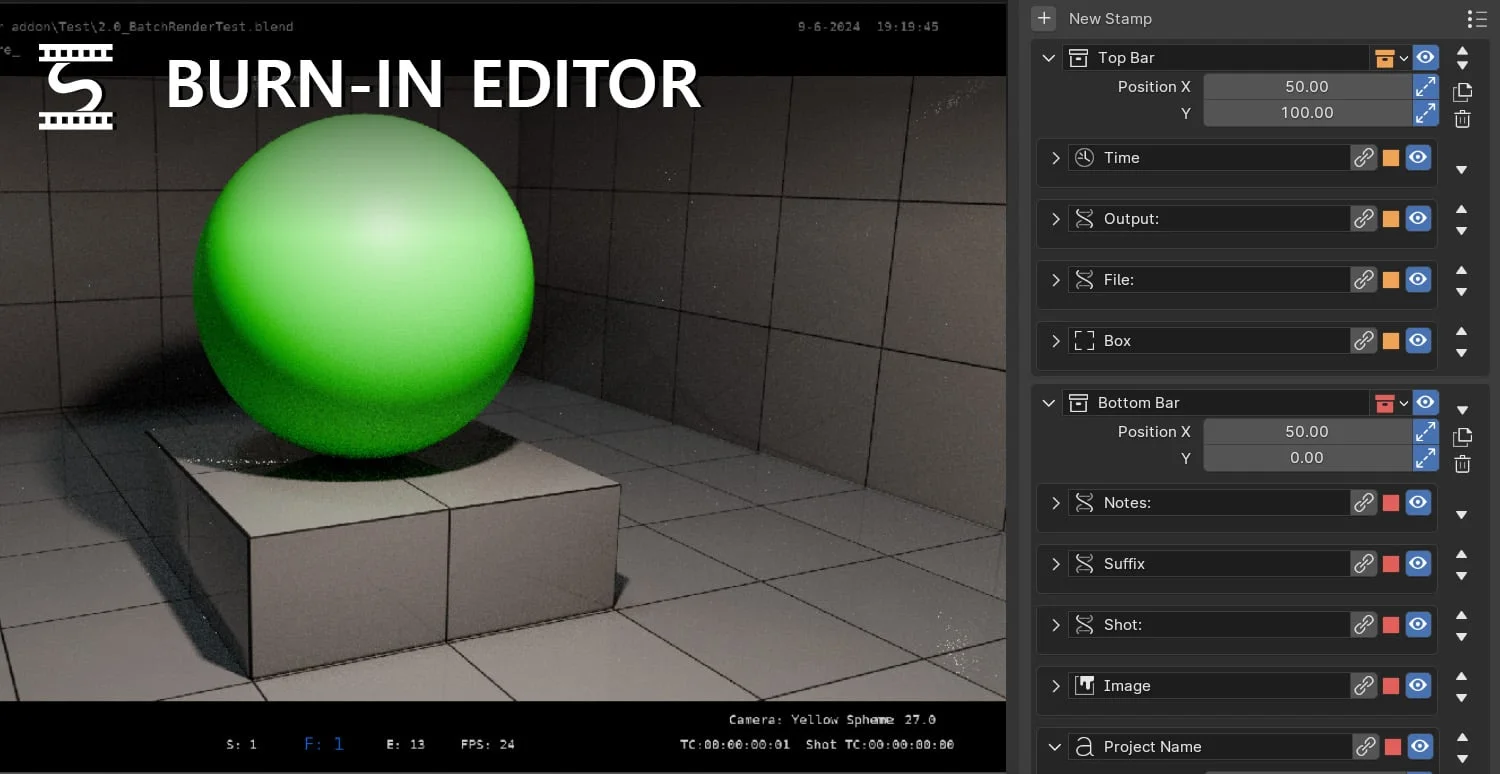
Task: Click the animate button beside Position X
Action: [x=1425, y=87]
